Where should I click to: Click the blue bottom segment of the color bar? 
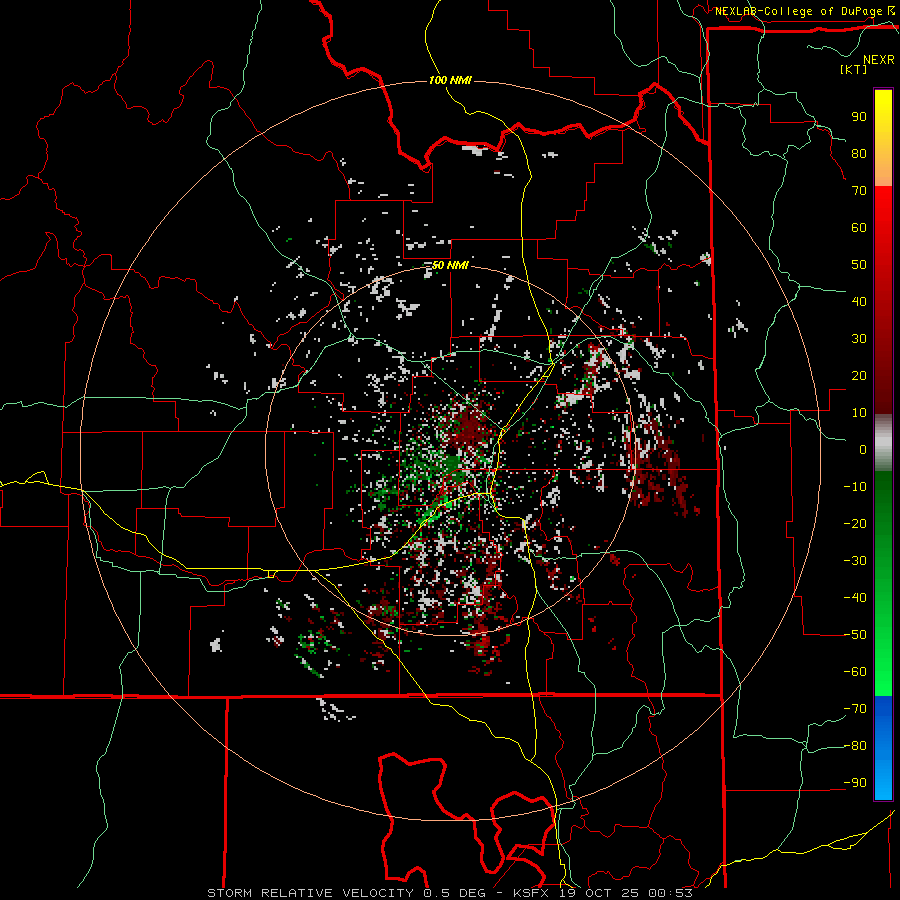click(x=883, y=748)
